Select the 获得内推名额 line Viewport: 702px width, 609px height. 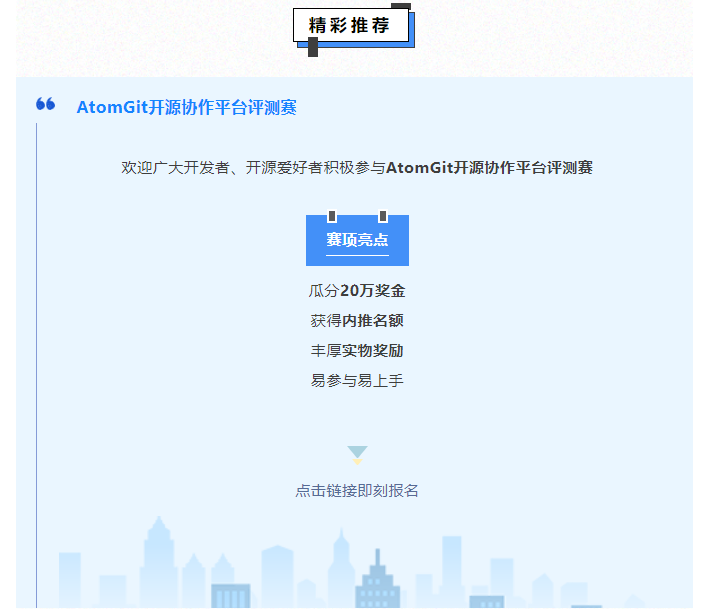click(357, 321)
